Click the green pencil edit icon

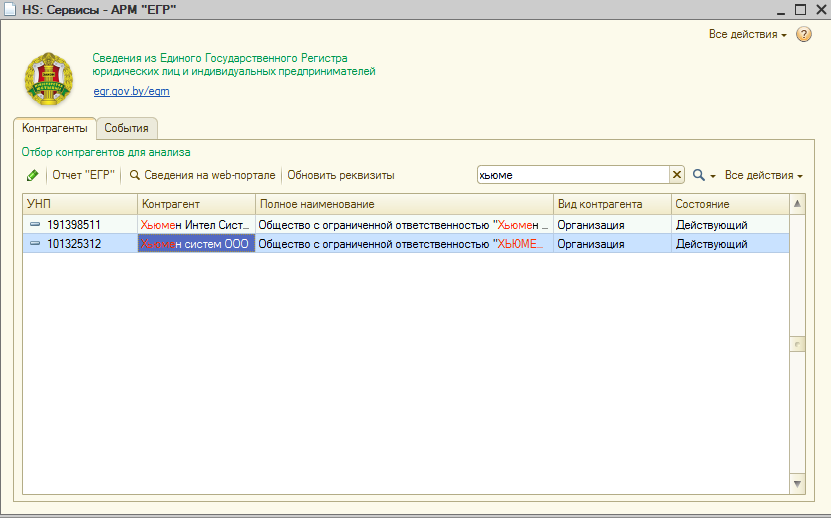33,175
